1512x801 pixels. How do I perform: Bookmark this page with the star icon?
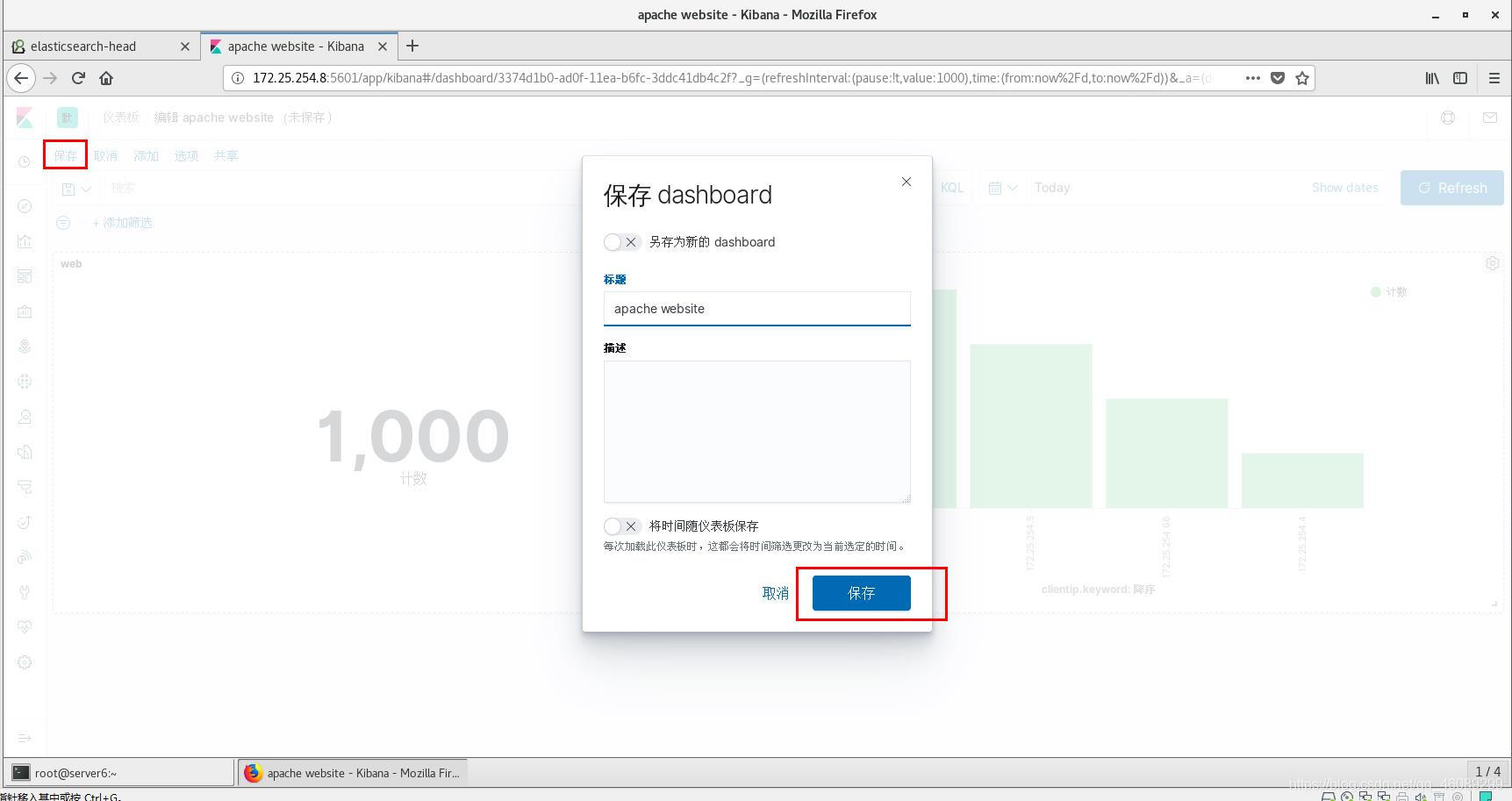click(x=1302, y=78)
